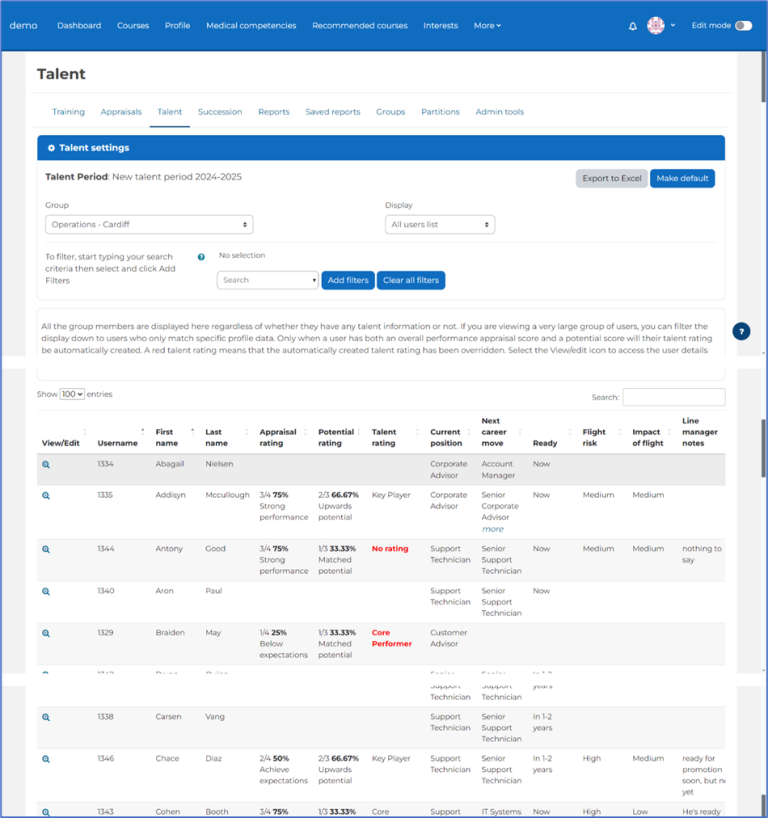Go to Dashboard in navbar
768x818 pixels.
tap(79, 26)
